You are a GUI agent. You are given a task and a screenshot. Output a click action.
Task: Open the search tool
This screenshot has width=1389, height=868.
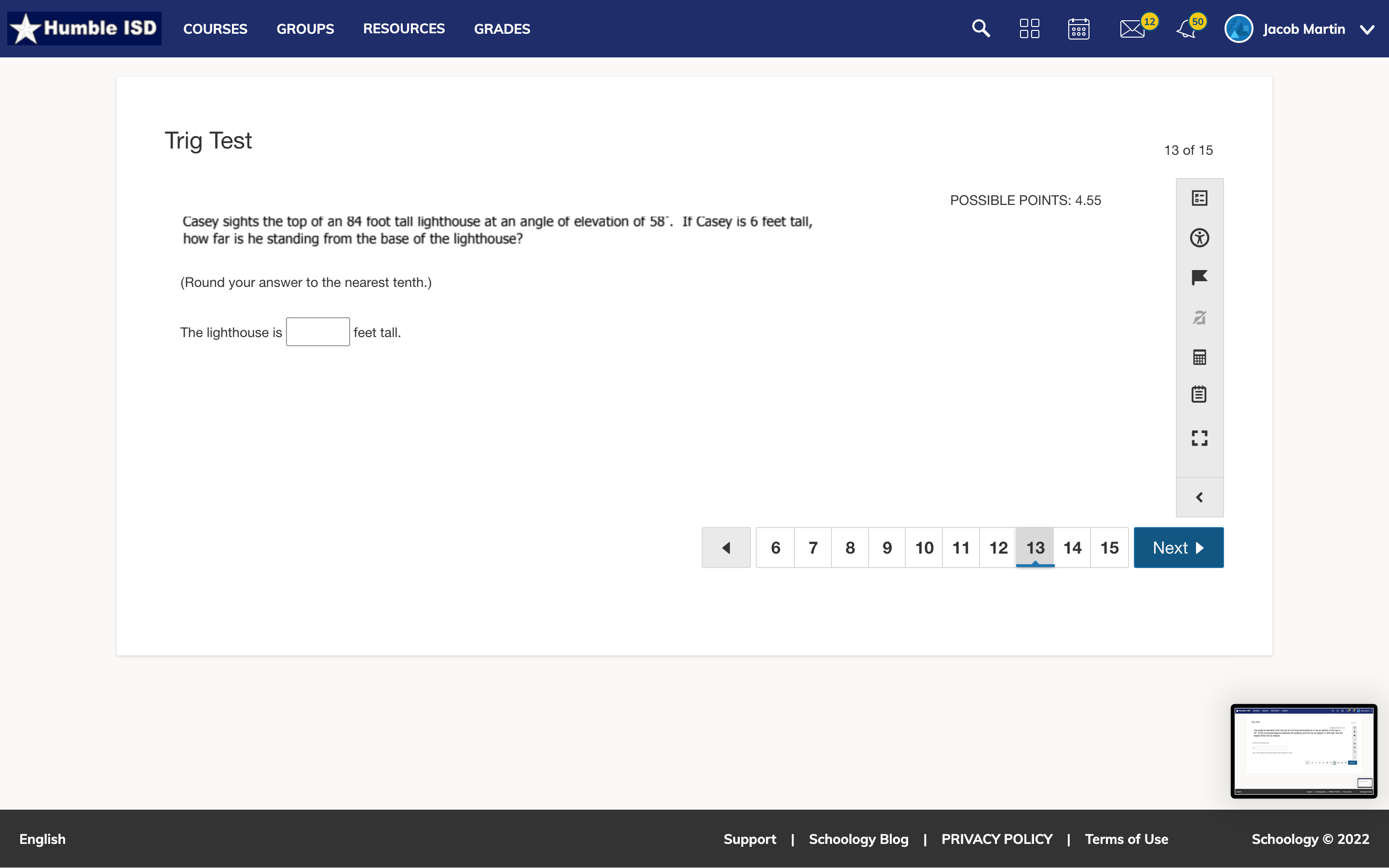coord(980,28)
